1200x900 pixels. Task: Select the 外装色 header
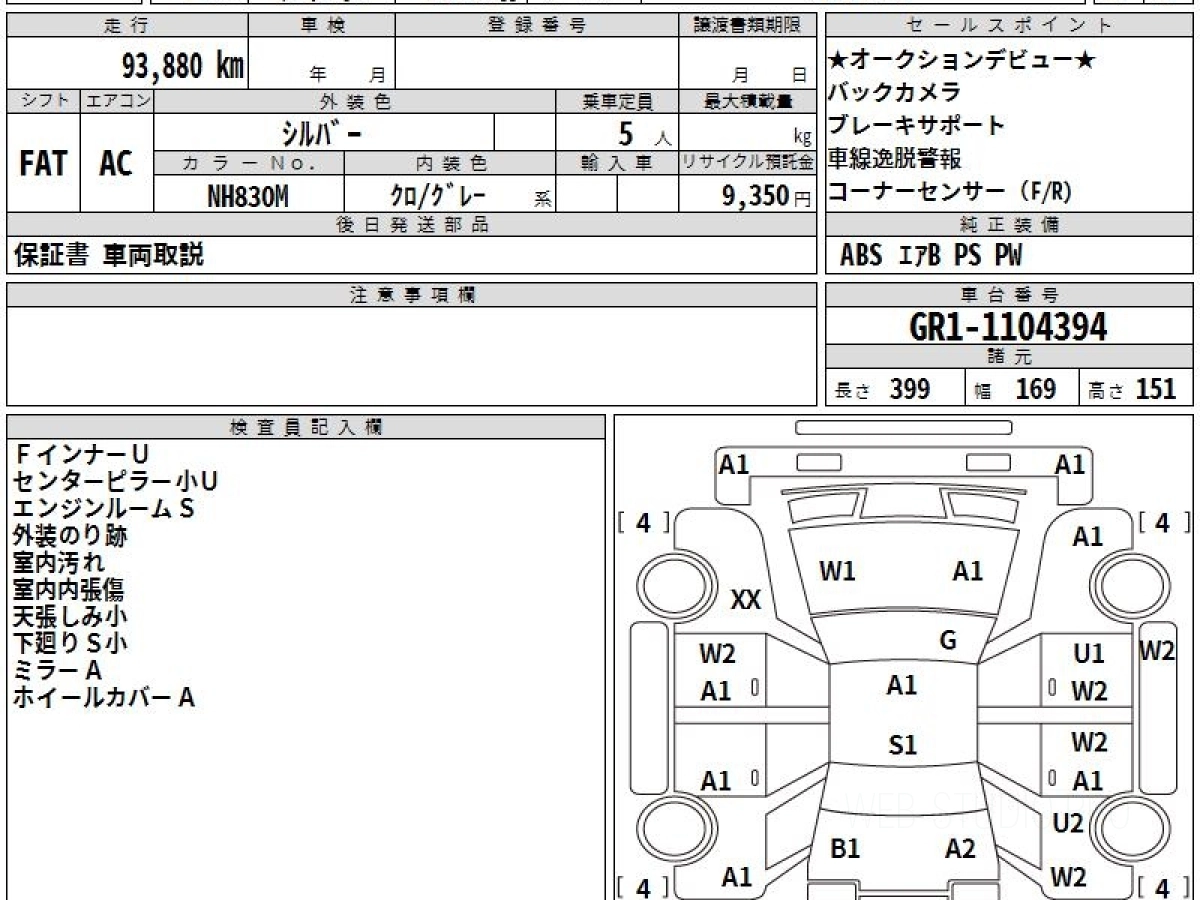(x=355, y=101)
